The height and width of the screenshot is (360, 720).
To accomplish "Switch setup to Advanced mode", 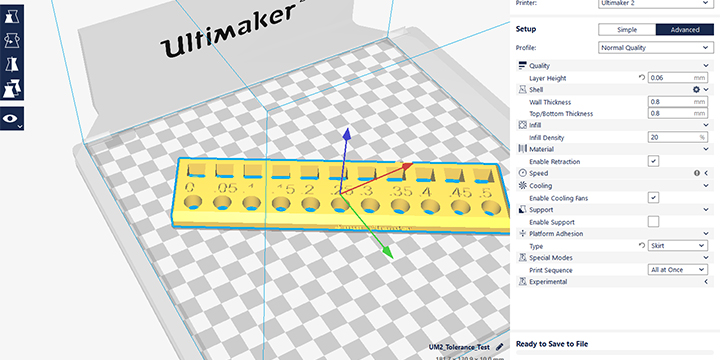I will (685, 29).
